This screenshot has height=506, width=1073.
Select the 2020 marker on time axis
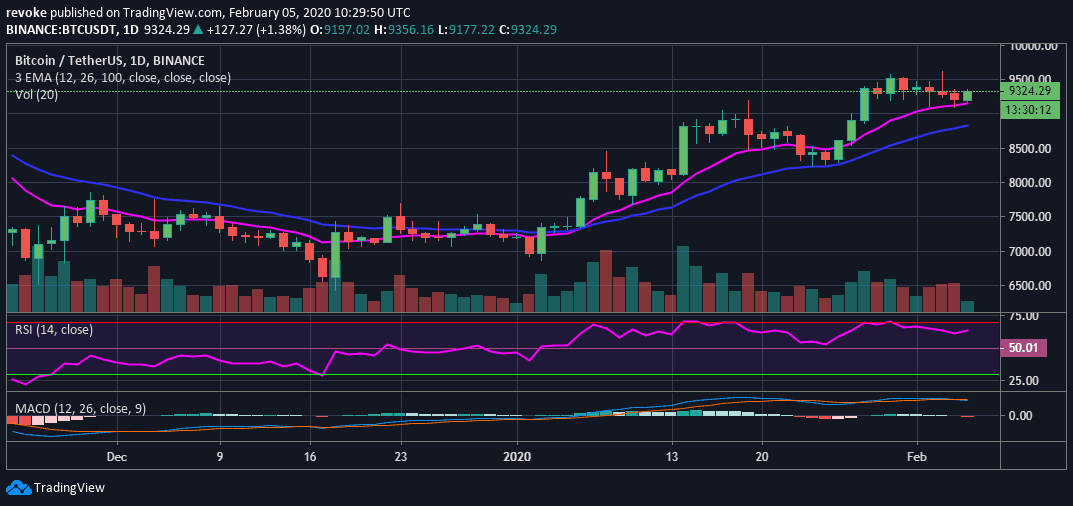518,455
